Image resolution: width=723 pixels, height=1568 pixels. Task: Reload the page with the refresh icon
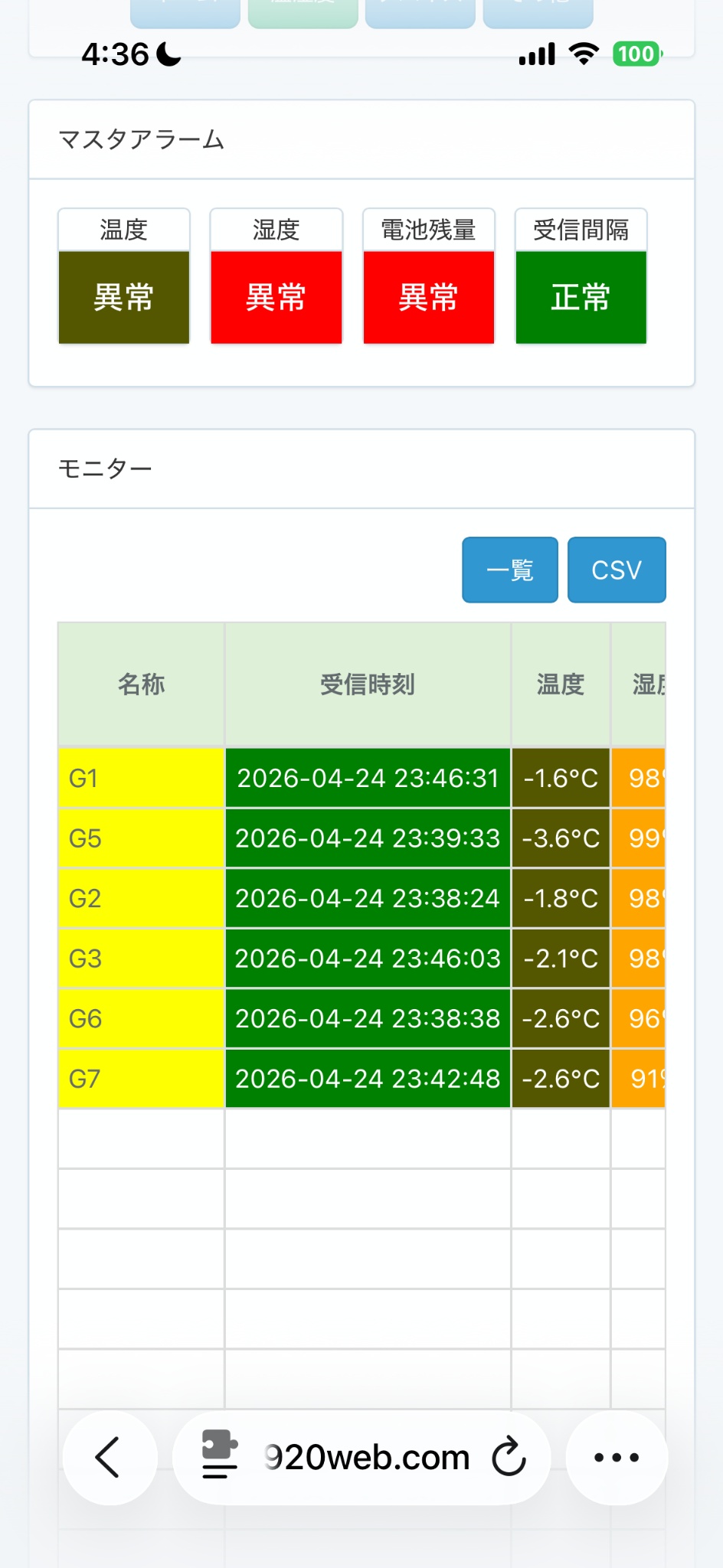coord(509,1457)
